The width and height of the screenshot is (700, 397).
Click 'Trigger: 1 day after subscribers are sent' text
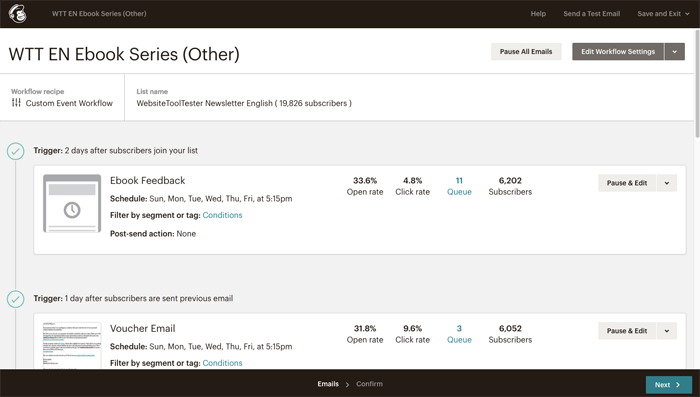tap(133, 298)
